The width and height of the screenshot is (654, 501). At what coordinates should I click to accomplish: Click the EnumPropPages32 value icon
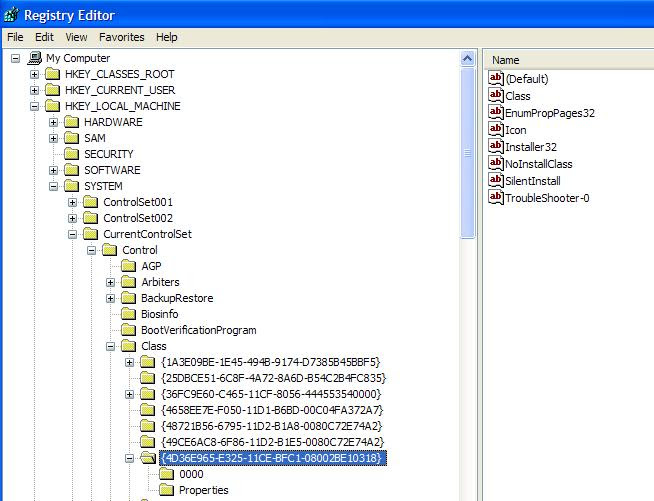pos(496,113)
